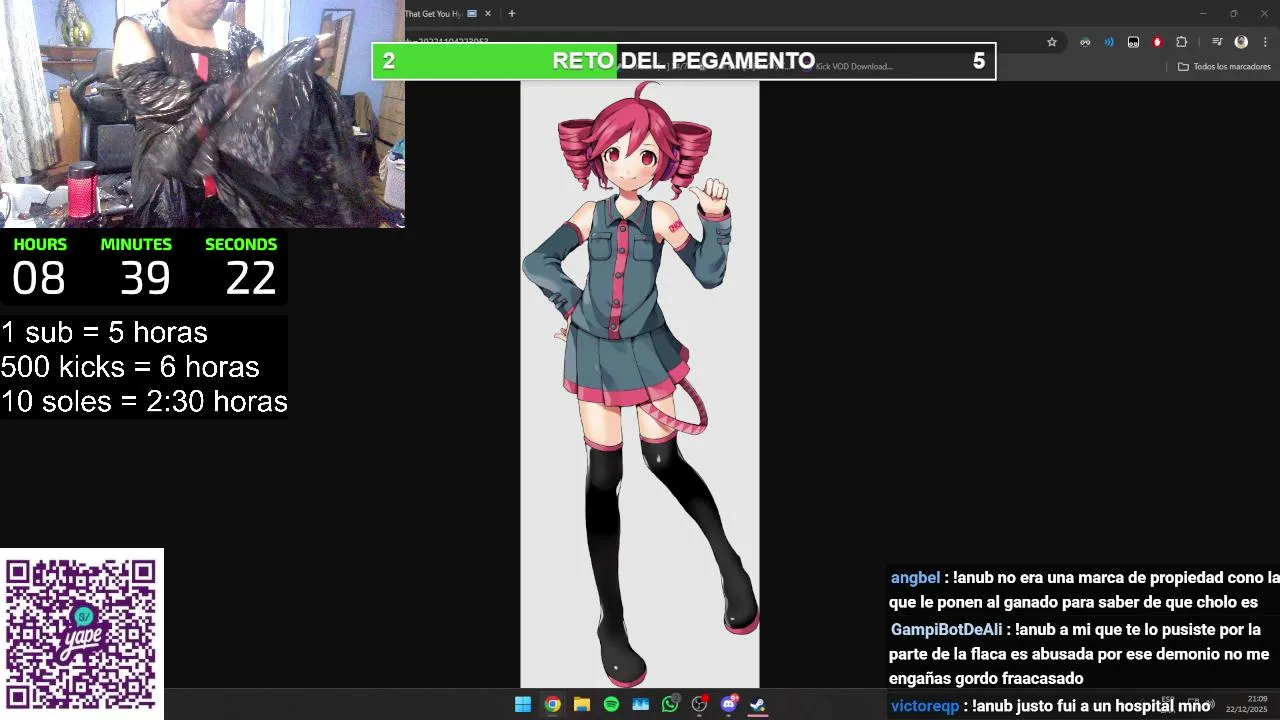Open the red hand blocker extension
The height and width of the screenshot is (720, 1280).
1157,42
